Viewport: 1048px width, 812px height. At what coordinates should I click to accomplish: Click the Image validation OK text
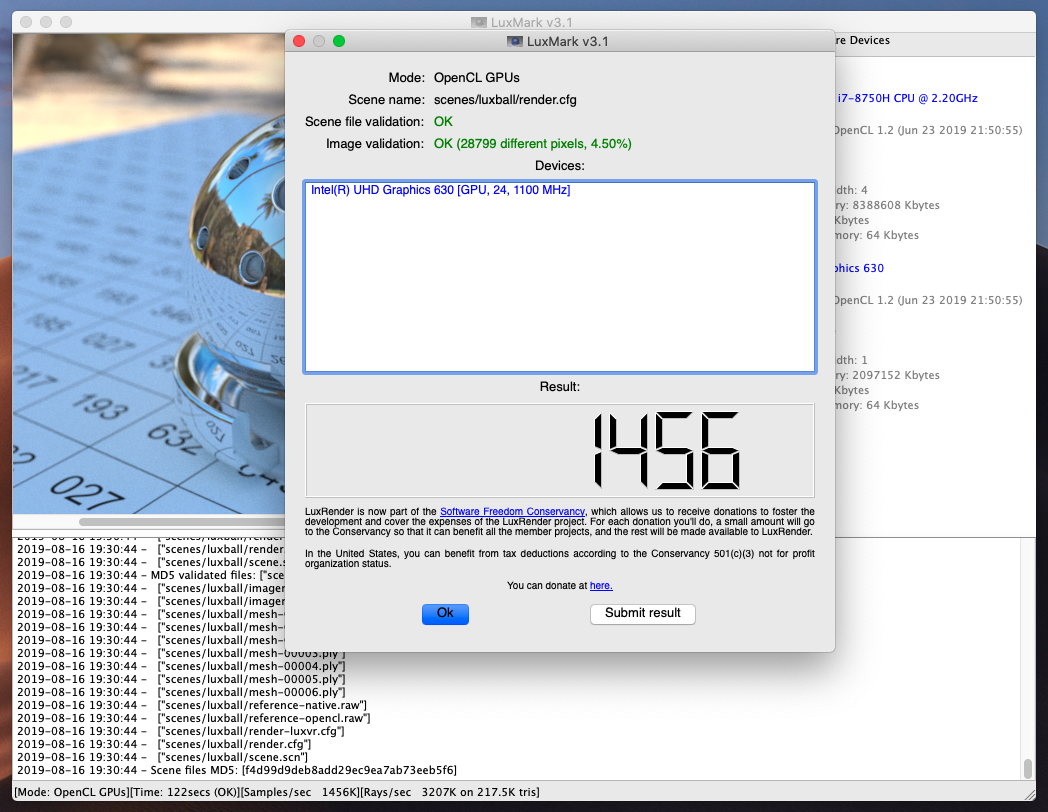[x=533, y=144]
